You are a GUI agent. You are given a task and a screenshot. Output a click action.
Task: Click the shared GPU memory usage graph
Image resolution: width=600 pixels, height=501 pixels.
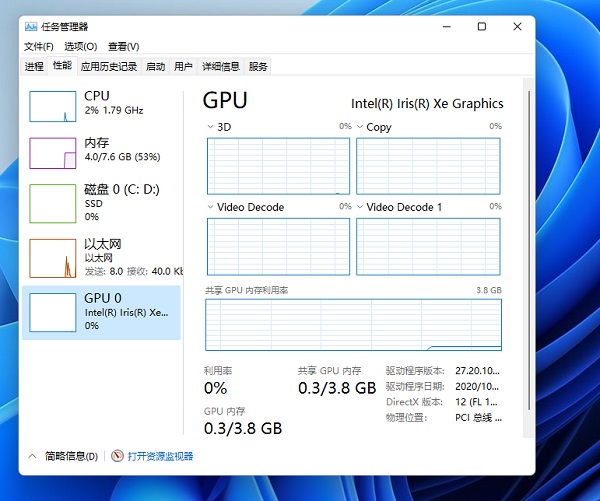353,324
